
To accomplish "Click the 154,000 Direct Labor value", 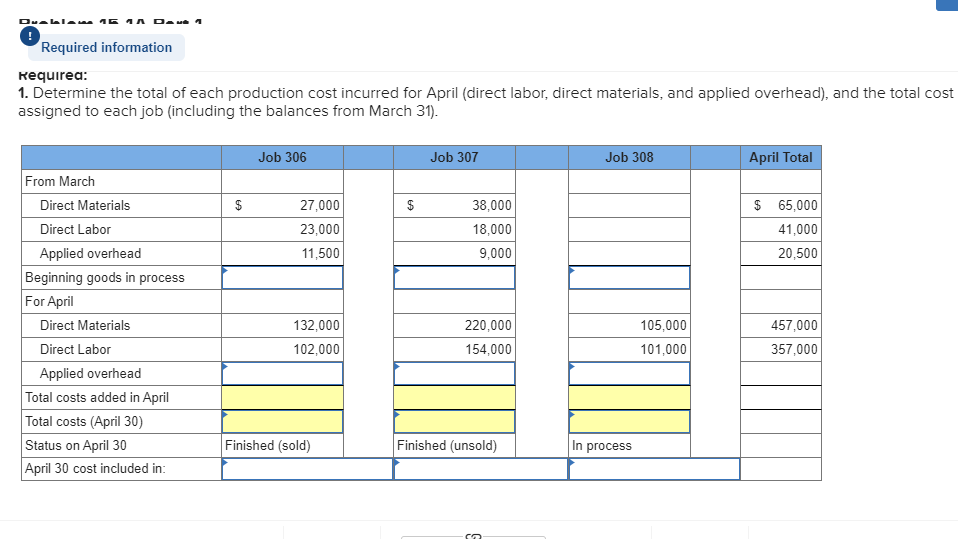I will (488, 350).
